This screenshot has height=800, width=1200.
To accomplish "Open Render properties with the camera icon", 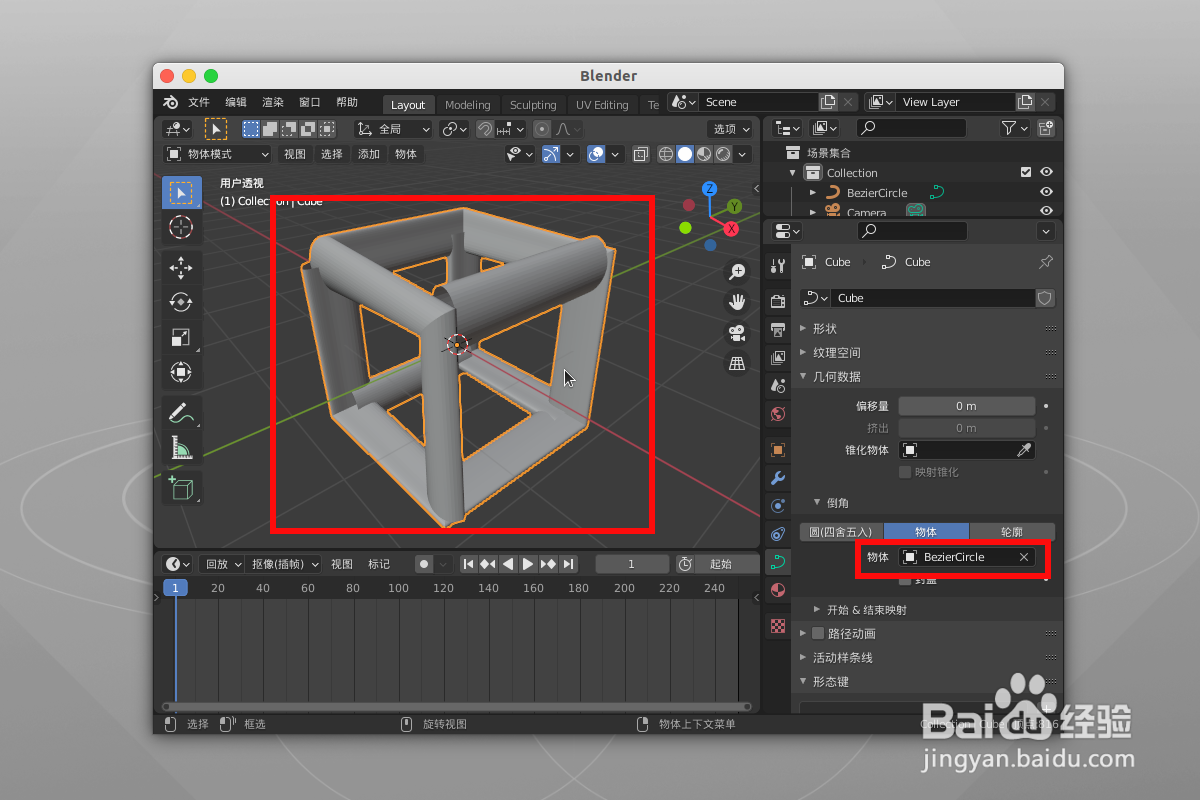I will pos(777,300).
